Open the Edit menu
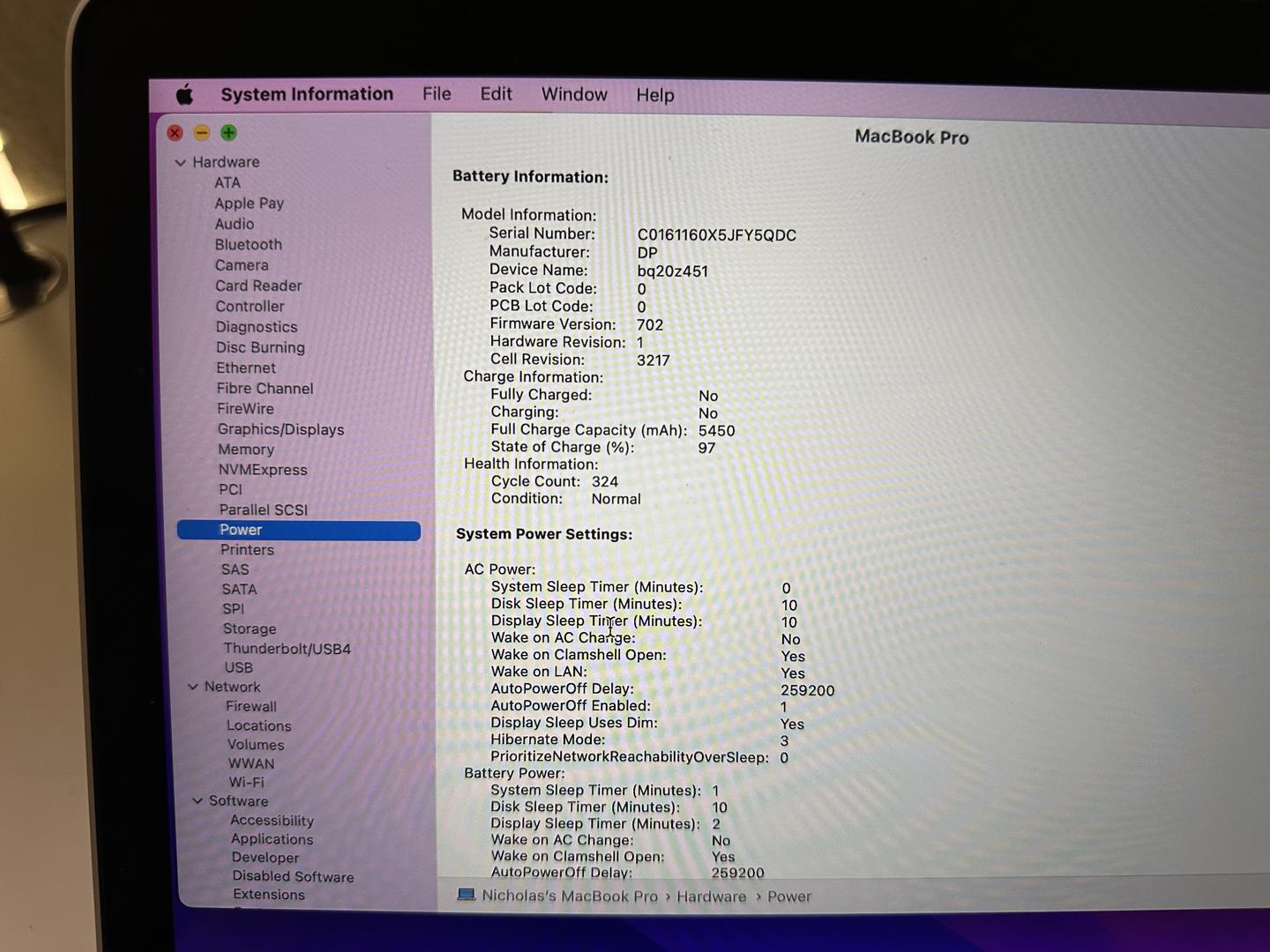Screen dimensions: 1270x952 click(496, 93)
